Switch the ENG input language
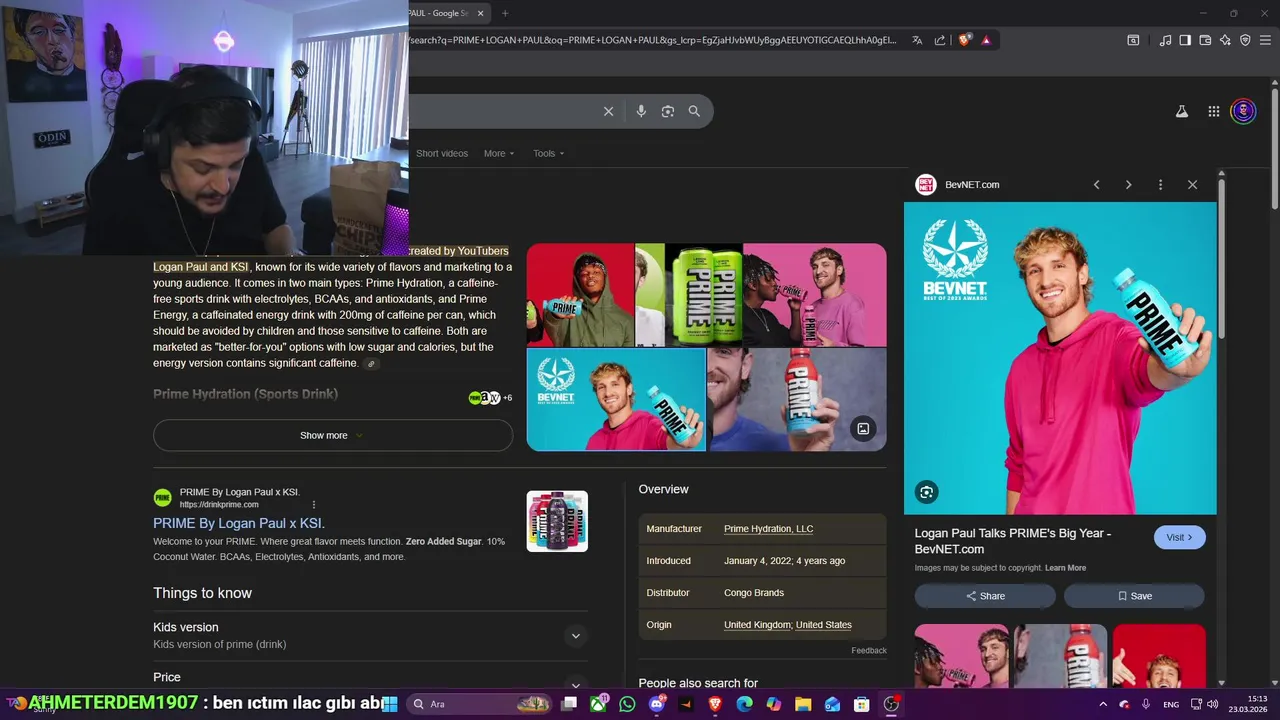The width and height of the screenshot is (1280, 720). click(x=1171, y=704)
